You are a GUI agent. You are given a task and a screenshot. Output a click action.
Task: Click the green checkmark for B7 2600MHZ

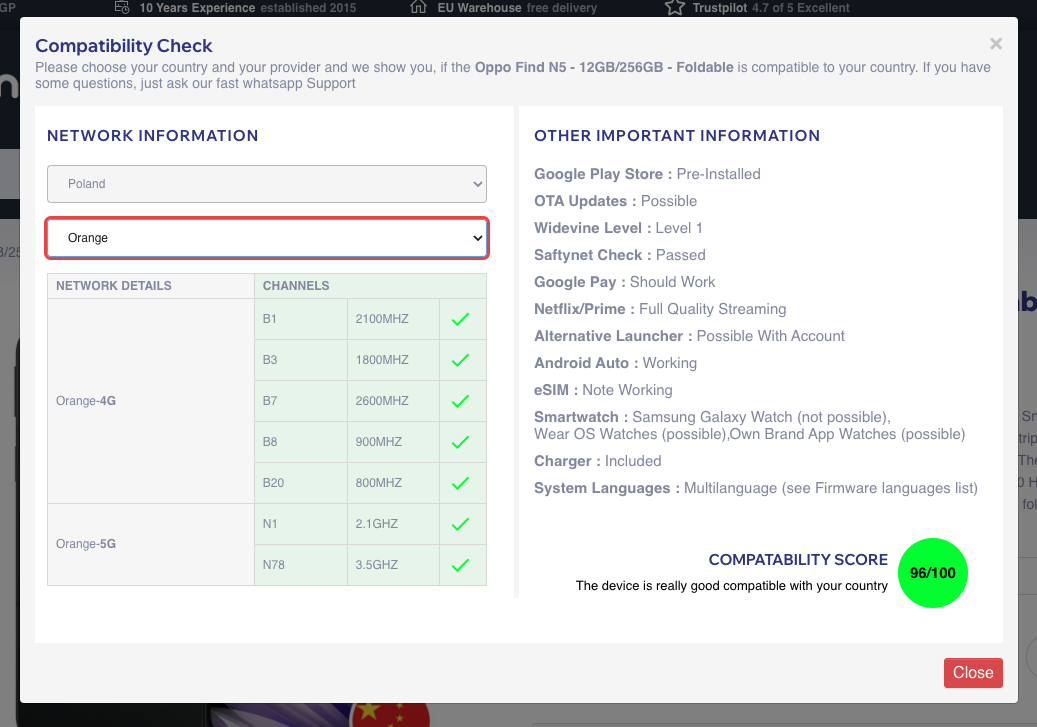point(460,401)
